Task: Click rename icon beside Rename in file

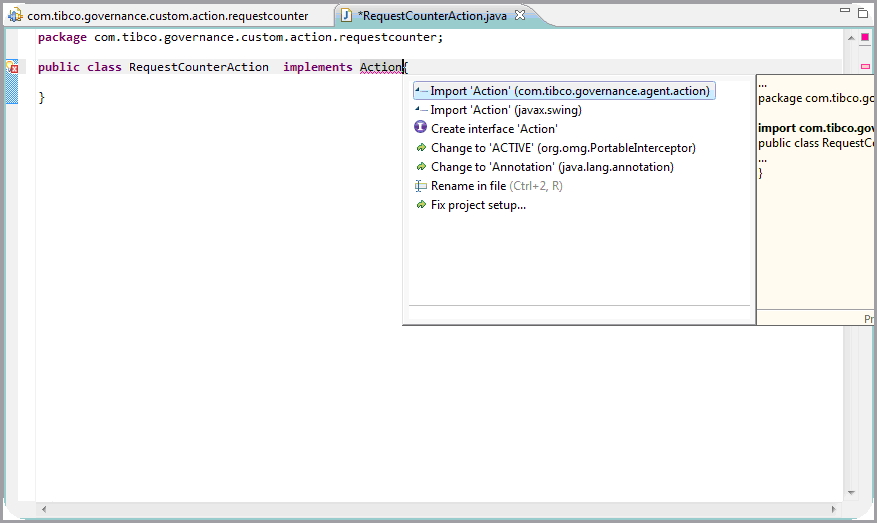Action: pyautogui.click(x=421, y=186)
